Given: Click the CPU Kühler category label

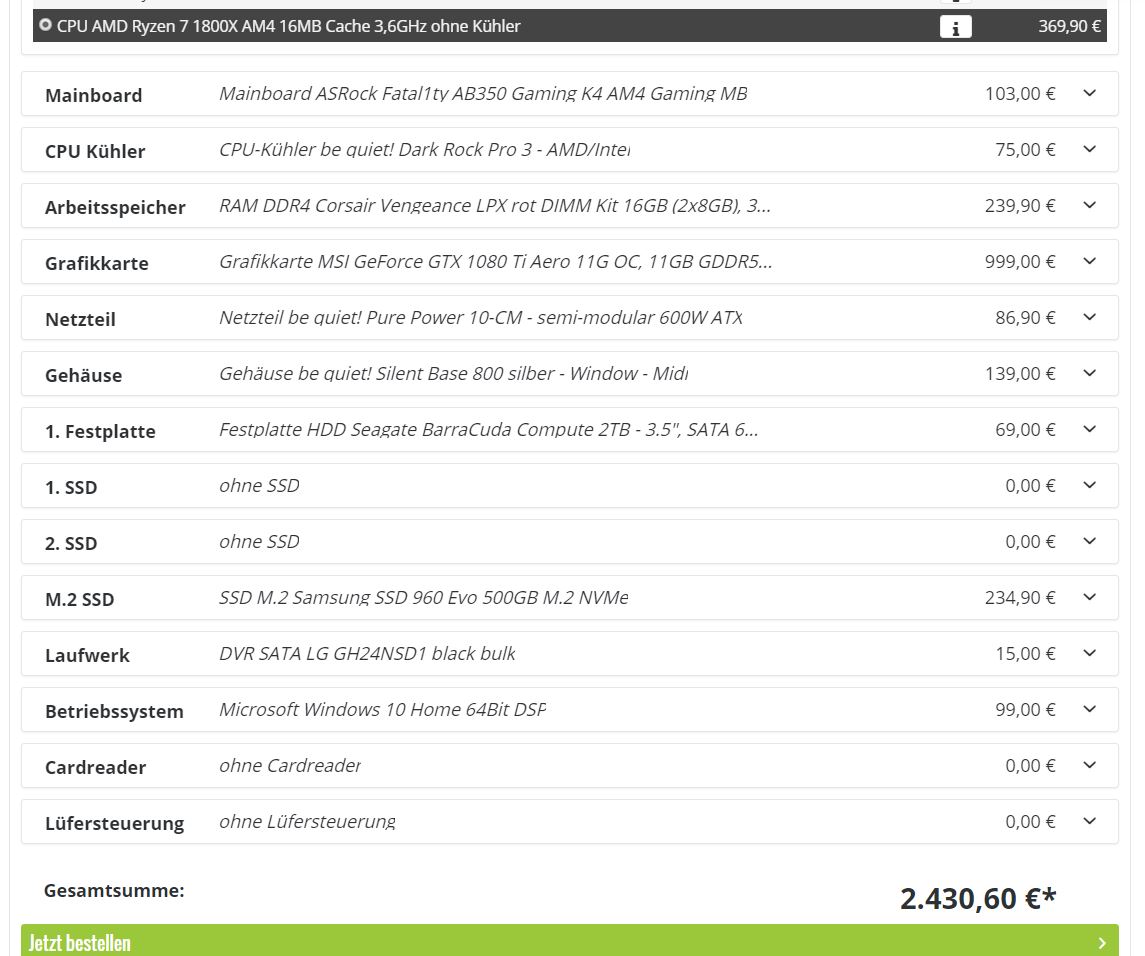Looking at the screenshot, I should (95, 152).
